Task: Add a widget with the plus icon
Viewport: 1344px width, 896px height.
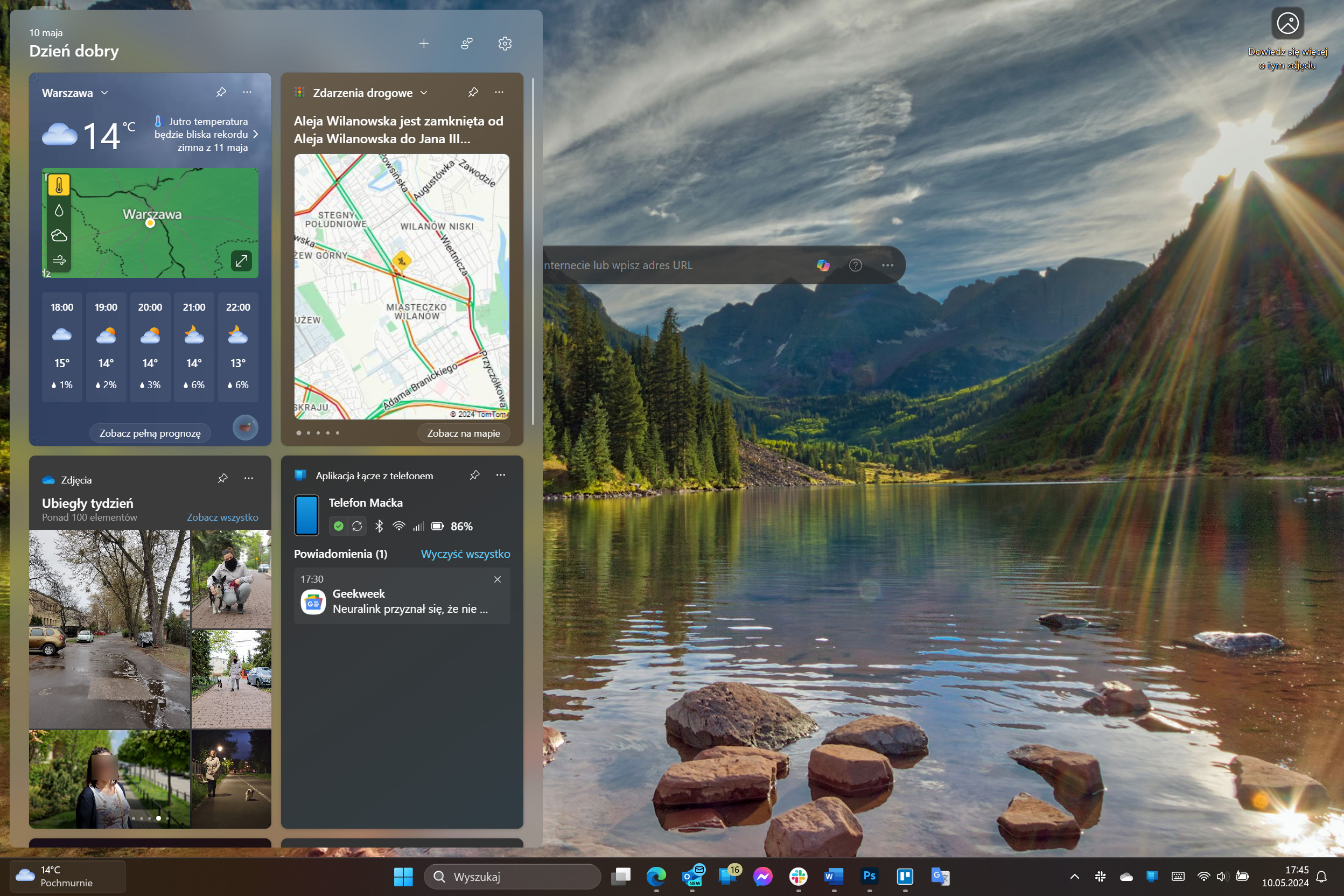Action: [x=423, y=44]
